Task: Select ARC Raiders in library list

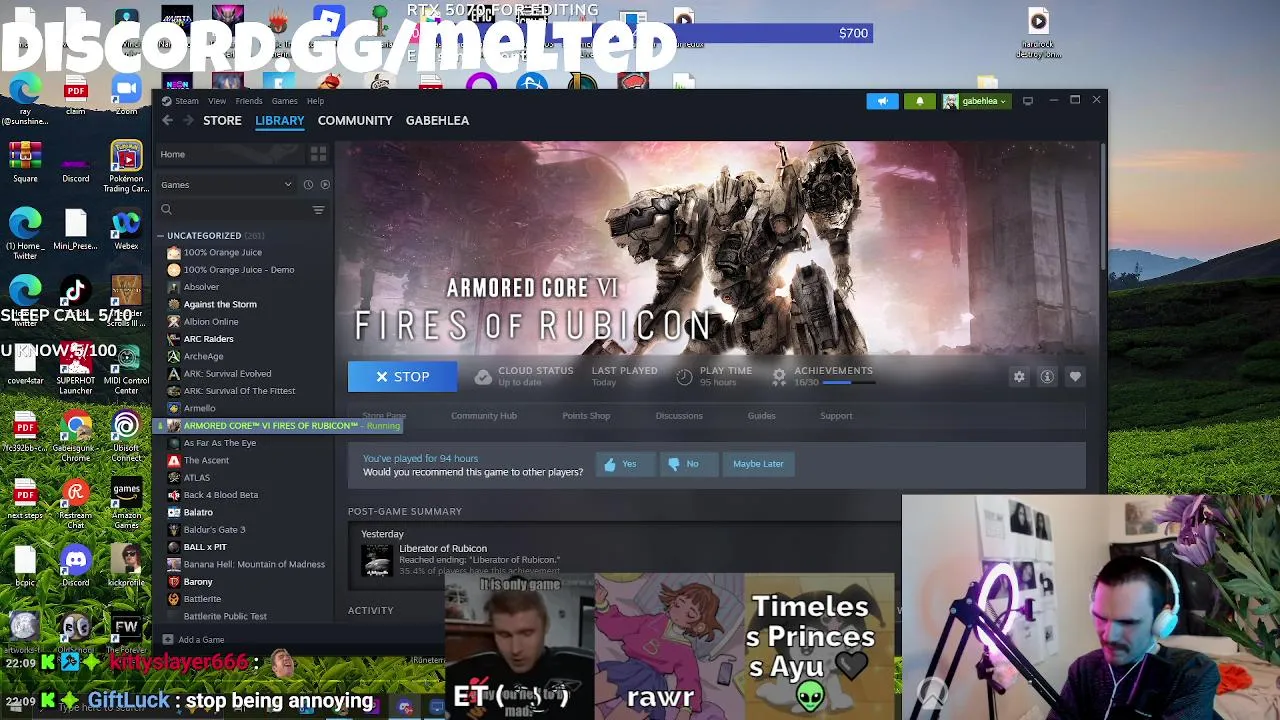Action: 208,339
